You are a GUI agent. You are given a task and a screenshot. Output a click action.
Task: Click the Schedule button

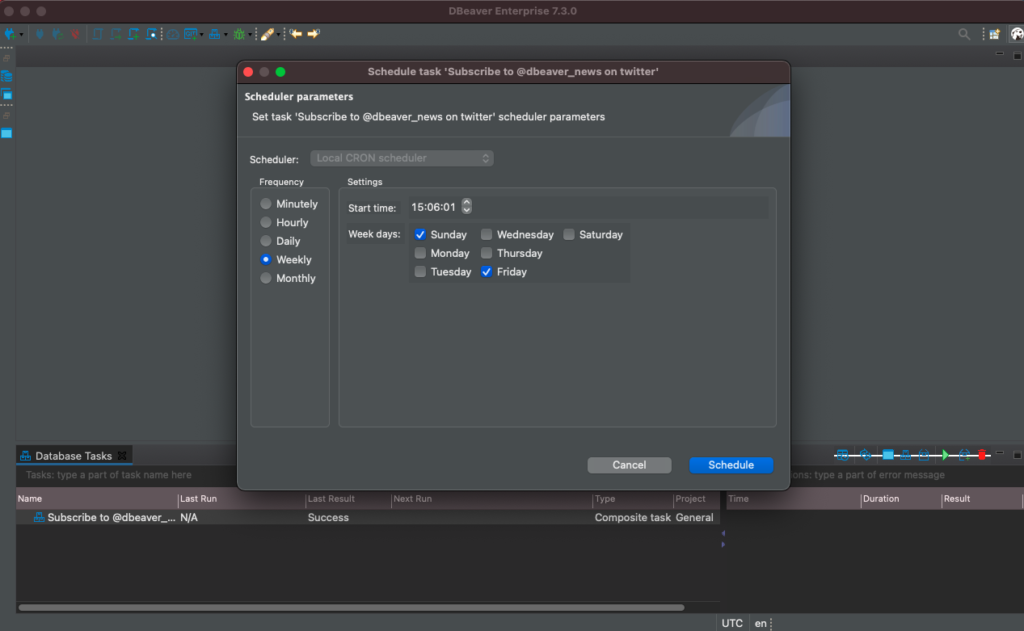point(731,465)
